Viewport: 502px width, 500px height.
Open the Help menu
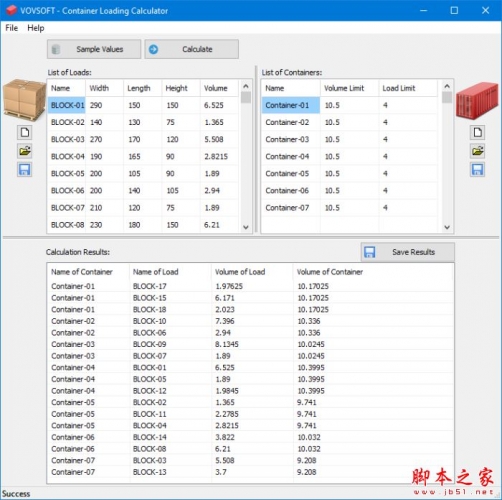(x=36, y=28)
